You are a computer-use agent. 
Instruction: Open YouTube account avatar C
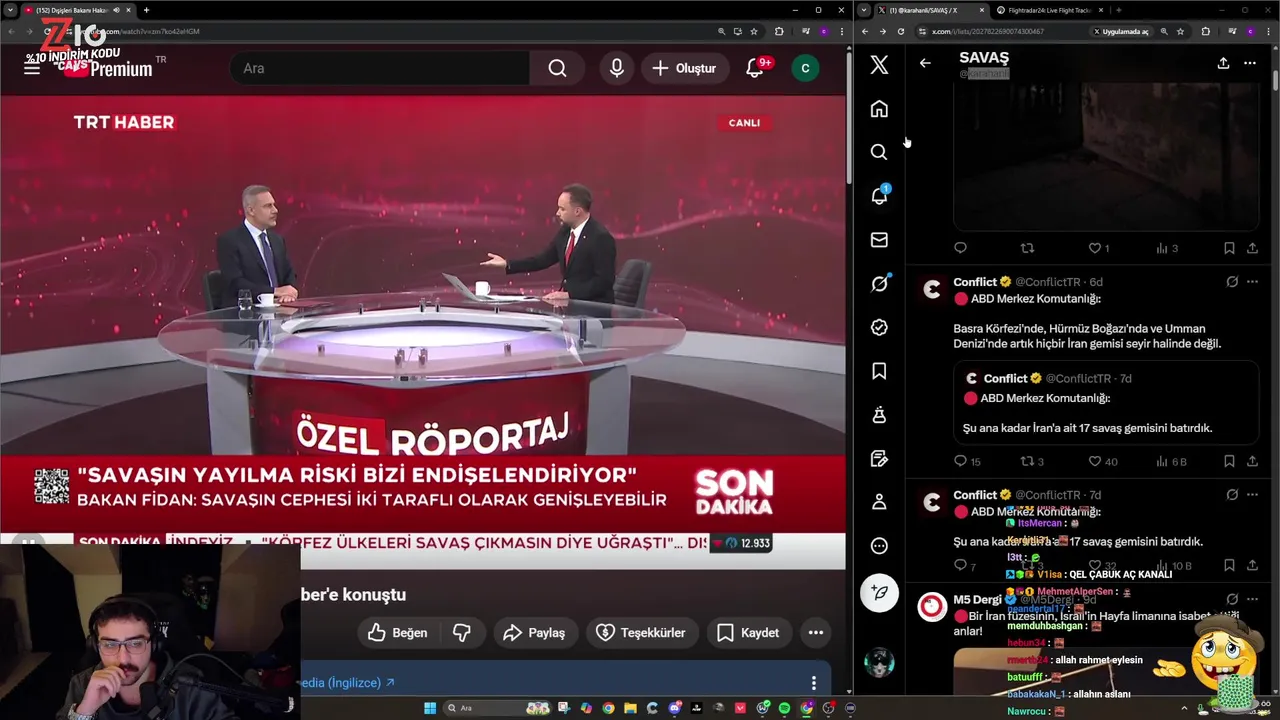point(805,68)
